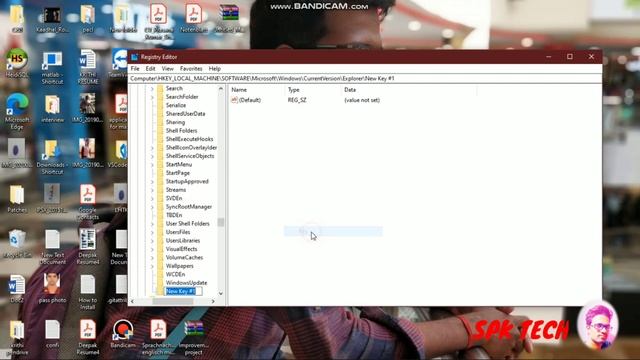The width and height of the screenshot is (640, 360).
Task: Select the Shell Folders key
Action: click(x=181, y=131)
